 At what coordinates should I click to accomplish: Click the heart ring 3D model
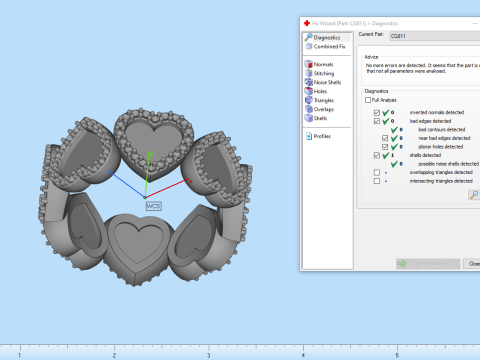[145, 197]
